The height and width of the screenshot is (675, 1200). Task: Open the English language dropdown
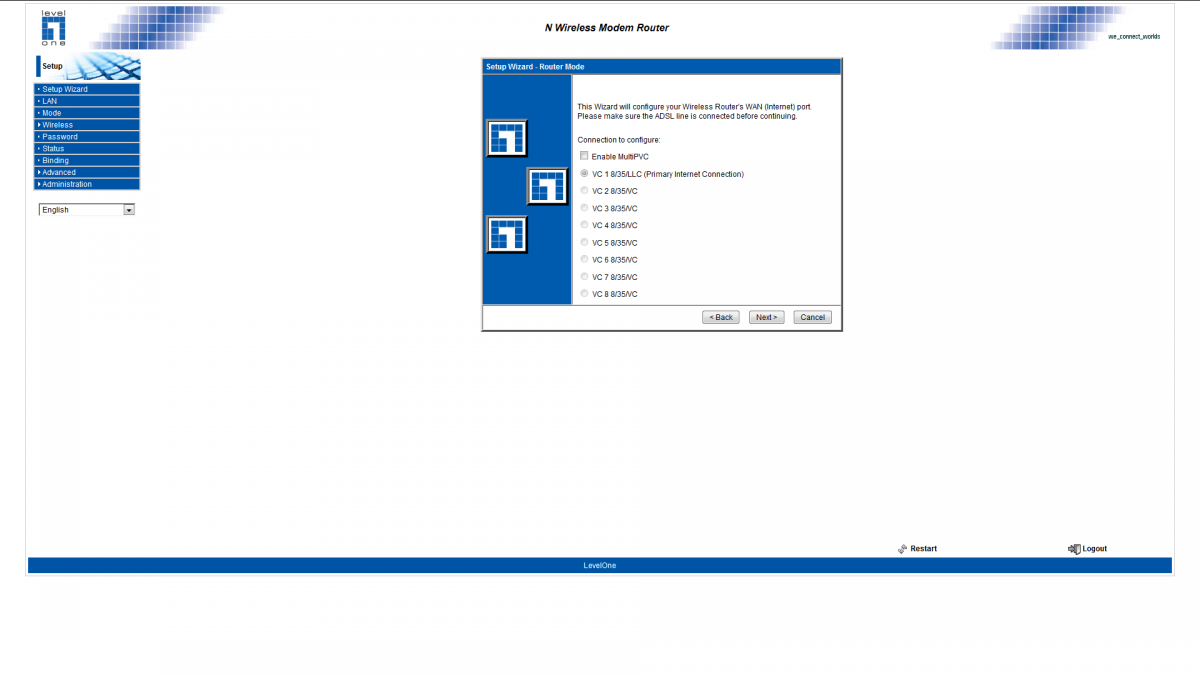click(x=86, y=210)
